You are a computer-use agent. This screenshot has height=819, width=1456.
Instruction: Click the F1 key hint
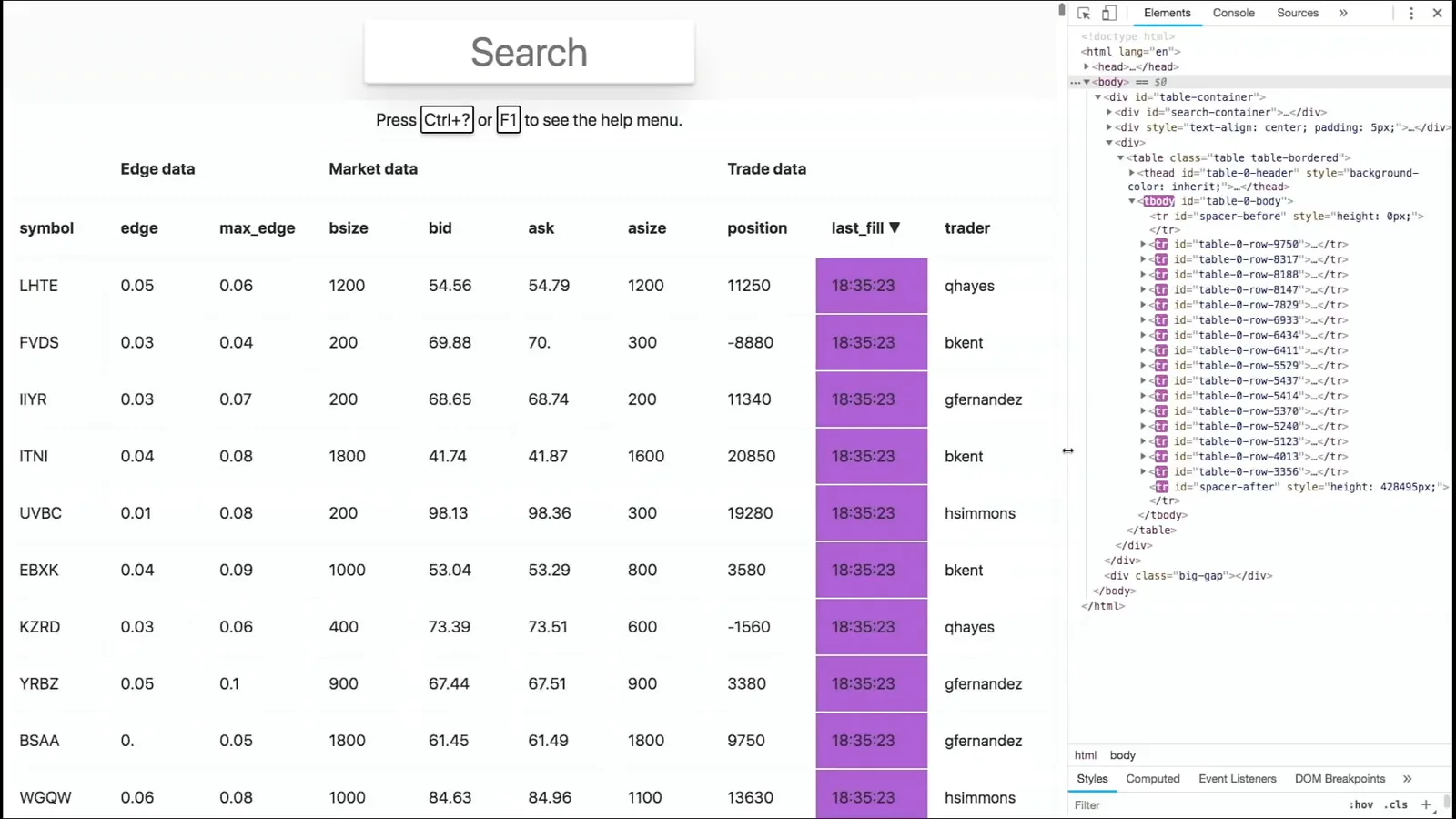[509, 120]
